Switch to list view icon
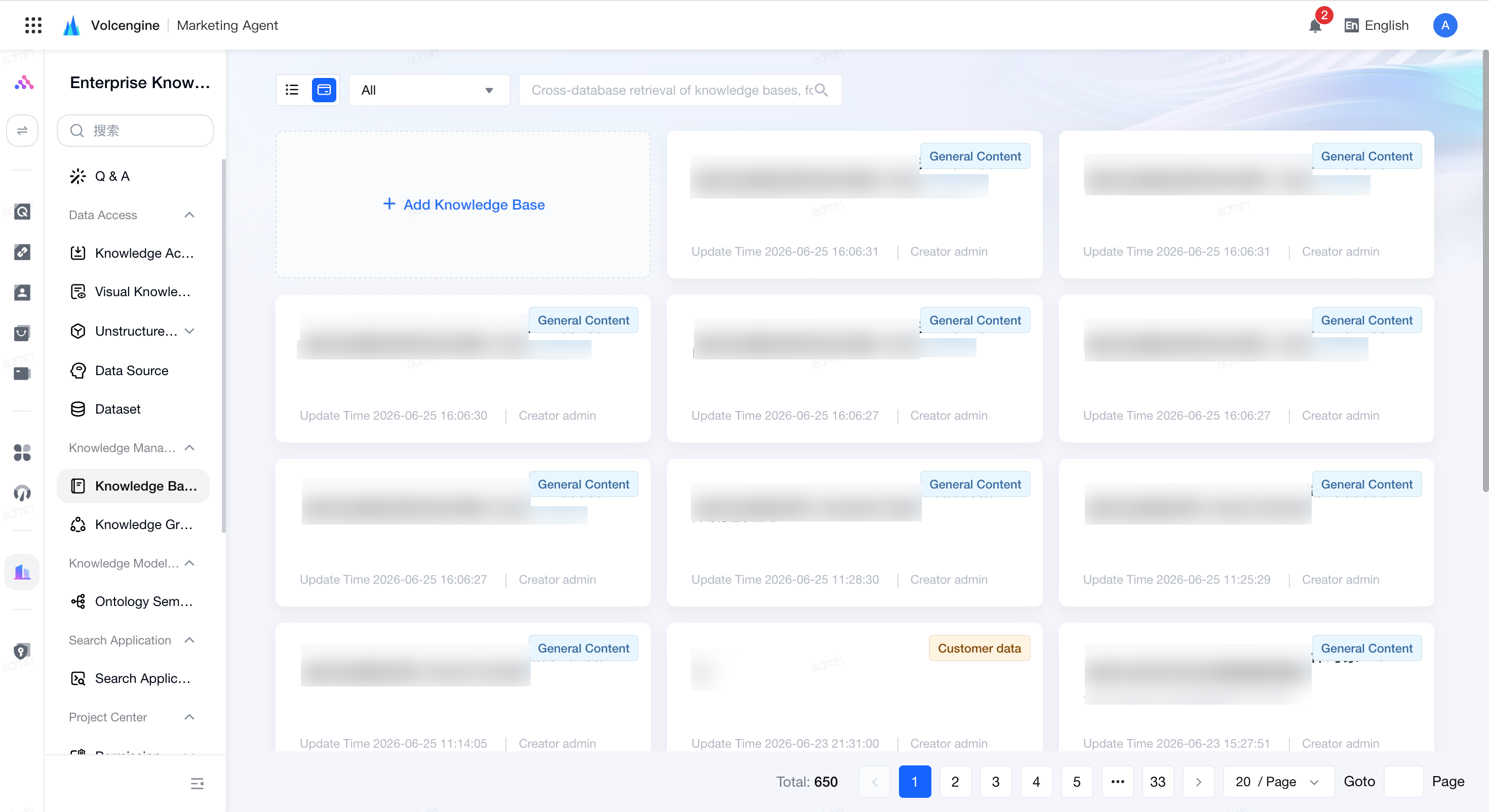 [x=292, y=90]
